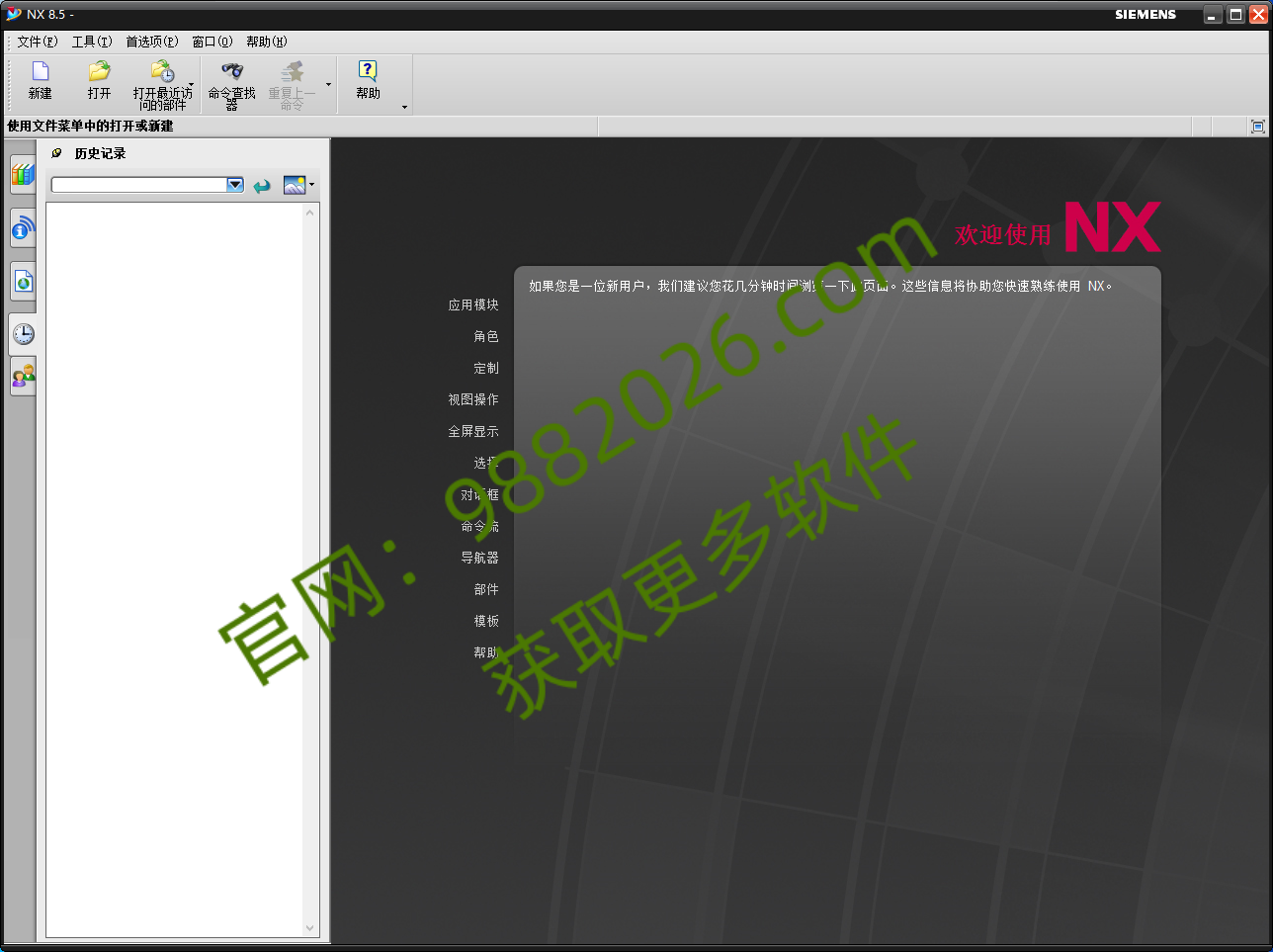The width and height of the screenshot is (1273, 952).
Task: Click the history combo box text field
Action: [139, 185]
